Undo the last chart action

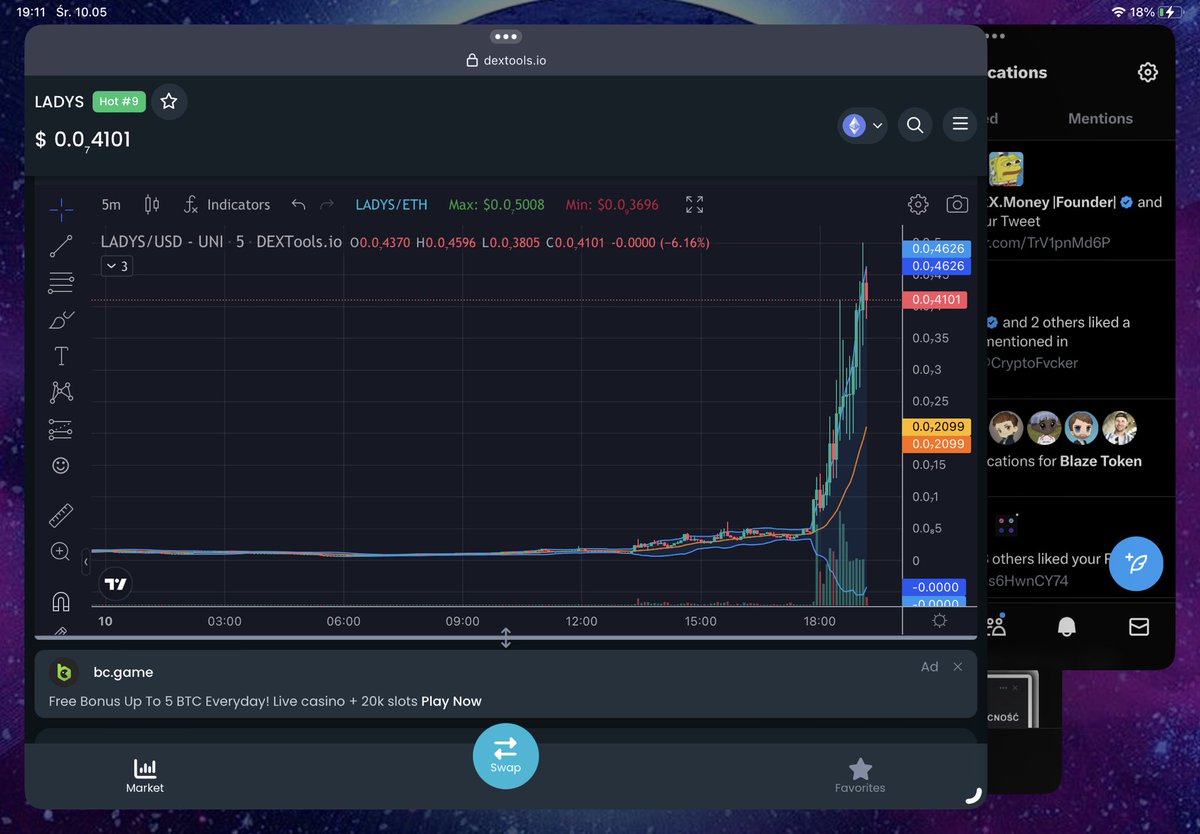298,204
